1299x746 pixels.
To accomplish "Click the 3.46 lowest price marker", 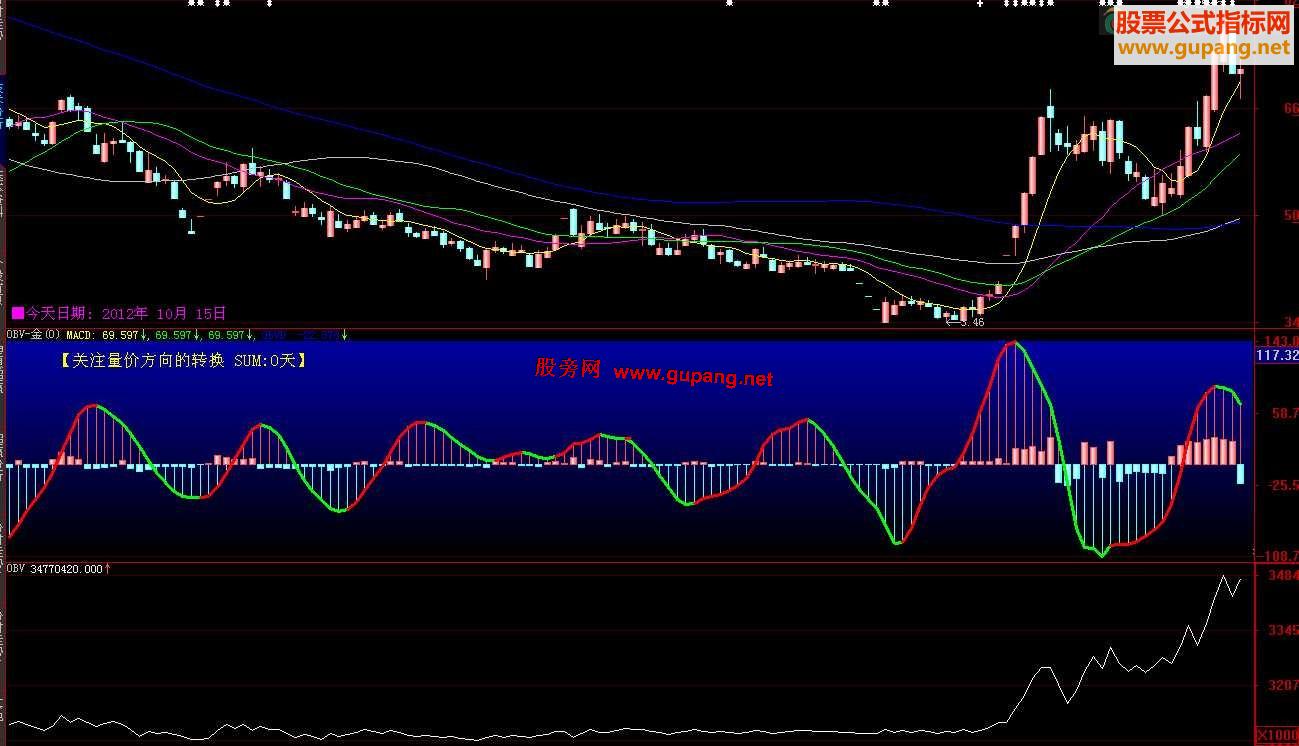I will [x=966, y=322].
